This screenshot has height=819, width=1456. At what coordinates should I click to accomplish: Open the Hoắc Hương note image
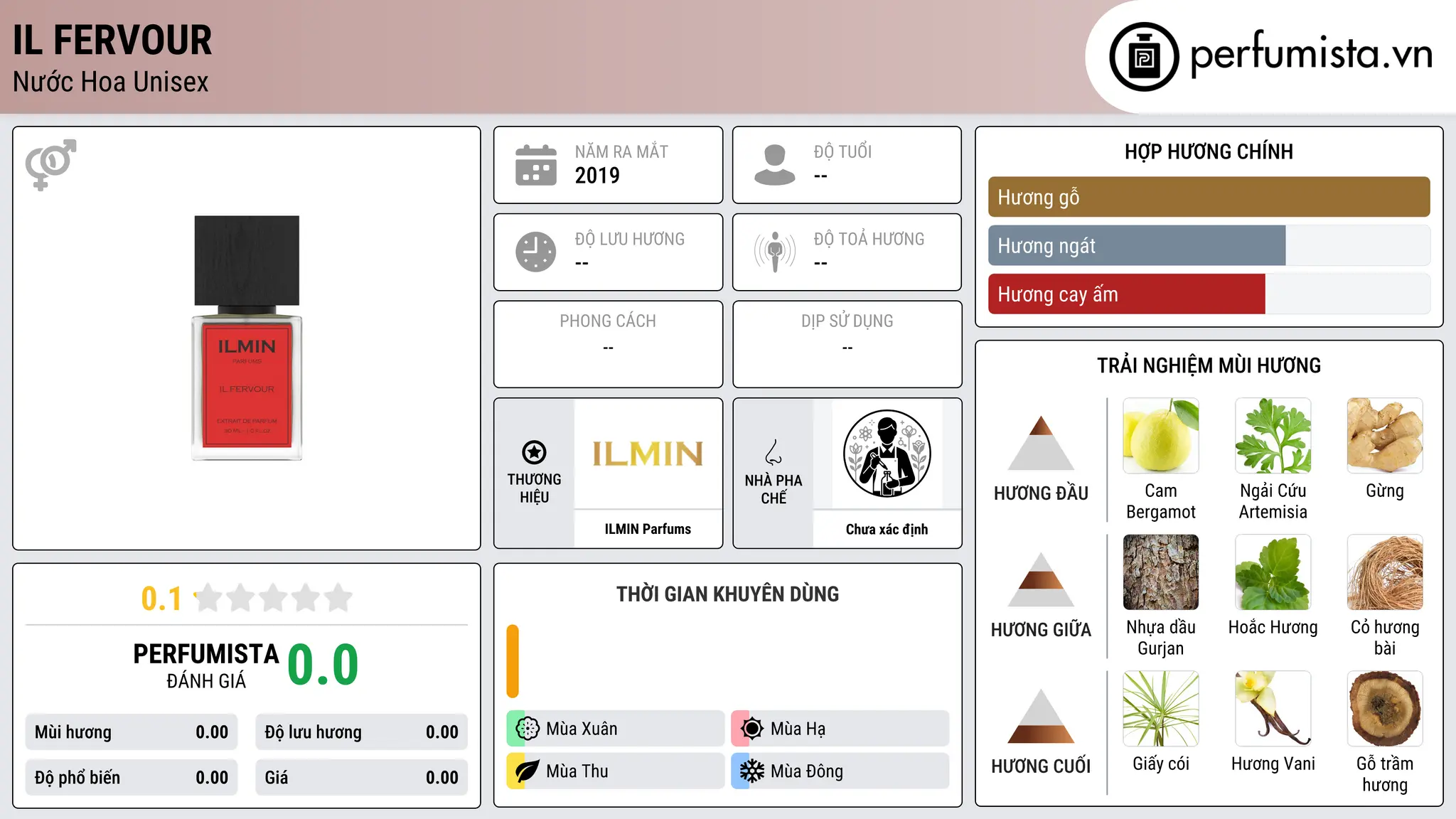point(1273,572)
